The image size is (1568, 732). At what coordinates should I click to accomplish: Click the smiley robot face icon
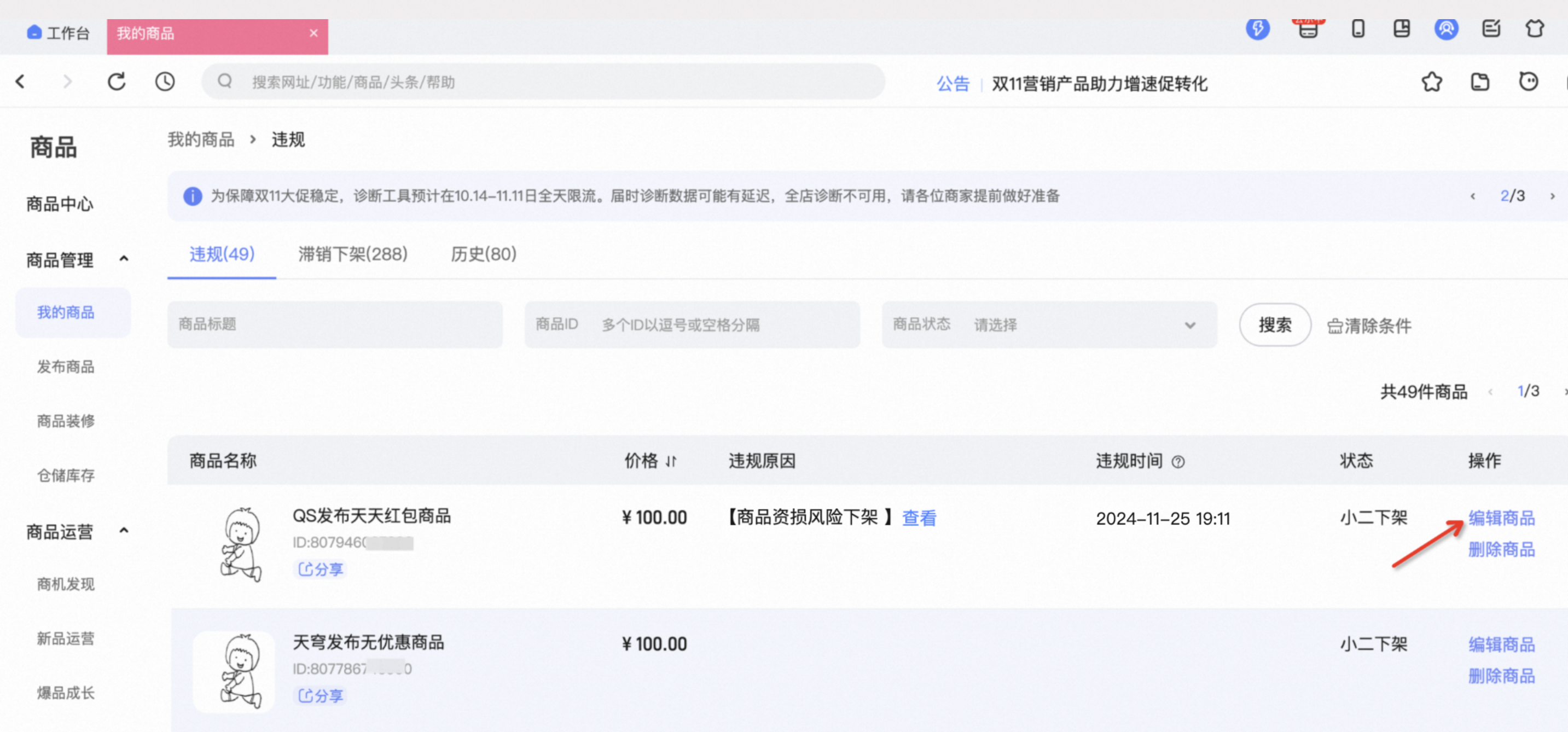(x=1529, y=82)
